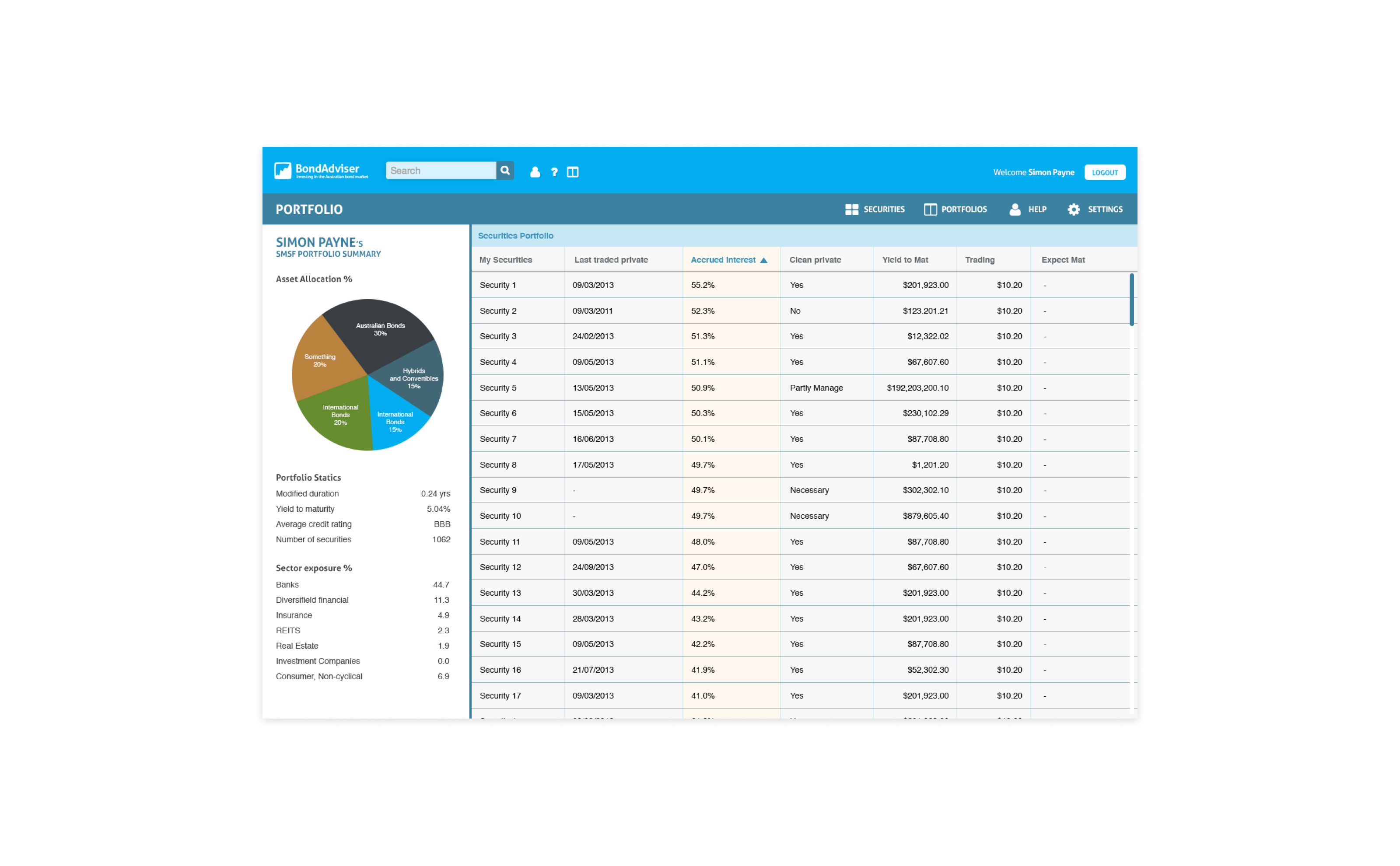Sort by My Securities column header
The width and height of the screenshot is (1400, 866).
[x=505, y=260]
